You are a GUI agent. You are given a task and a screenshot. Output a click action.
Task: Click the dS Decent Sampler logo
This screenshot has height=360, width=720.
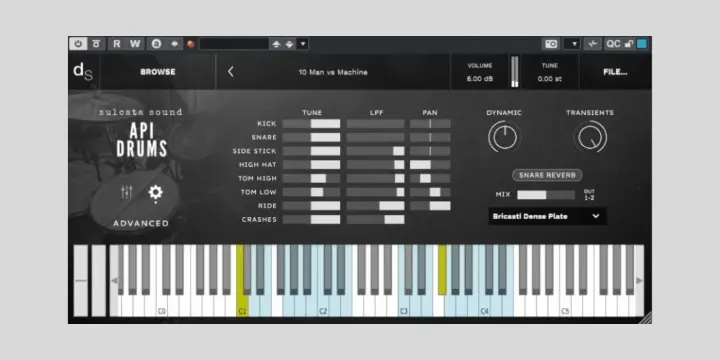(x=83, y=72)
